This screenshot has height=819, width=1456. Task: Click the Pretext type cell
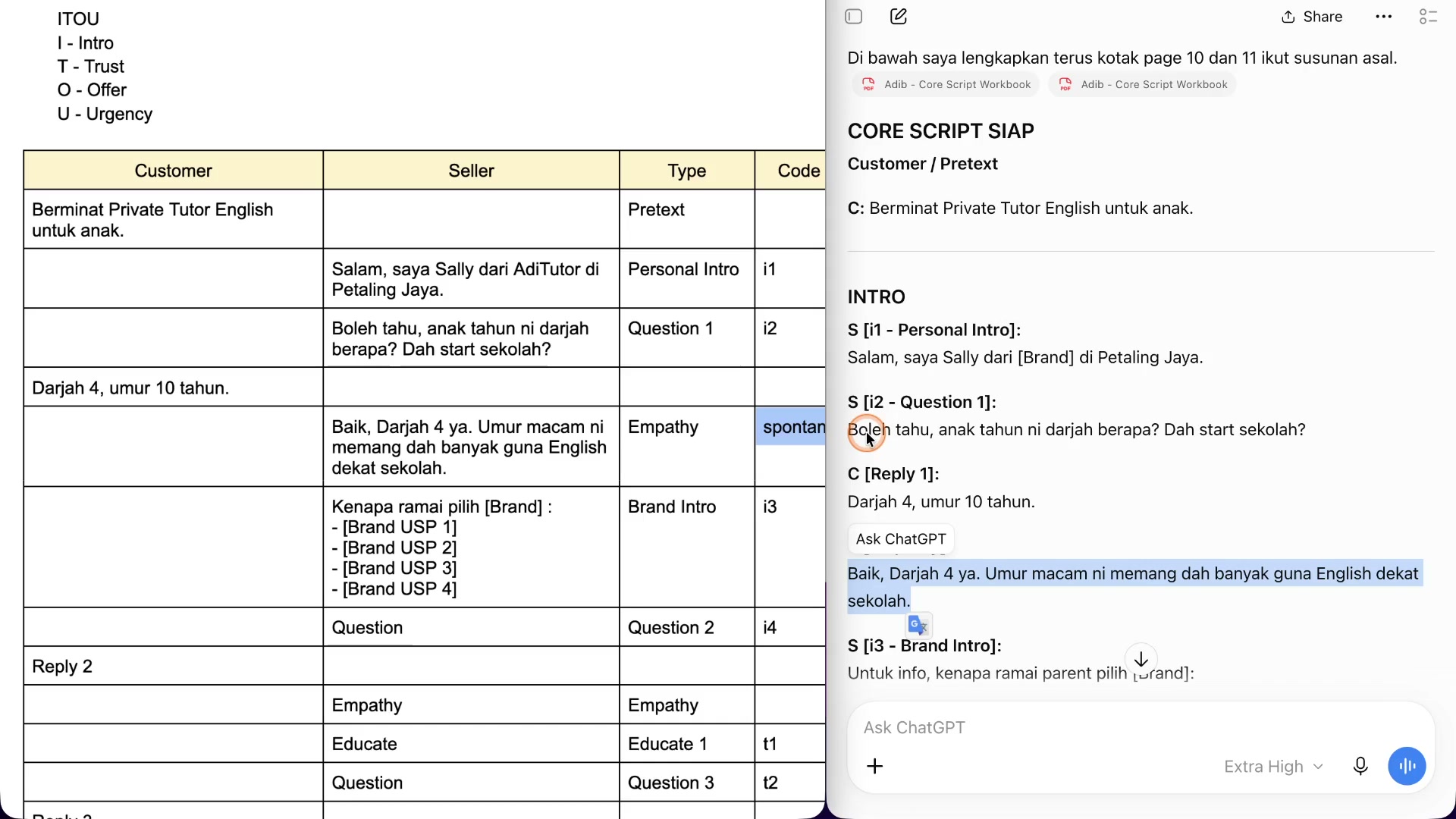click(687, 219)
